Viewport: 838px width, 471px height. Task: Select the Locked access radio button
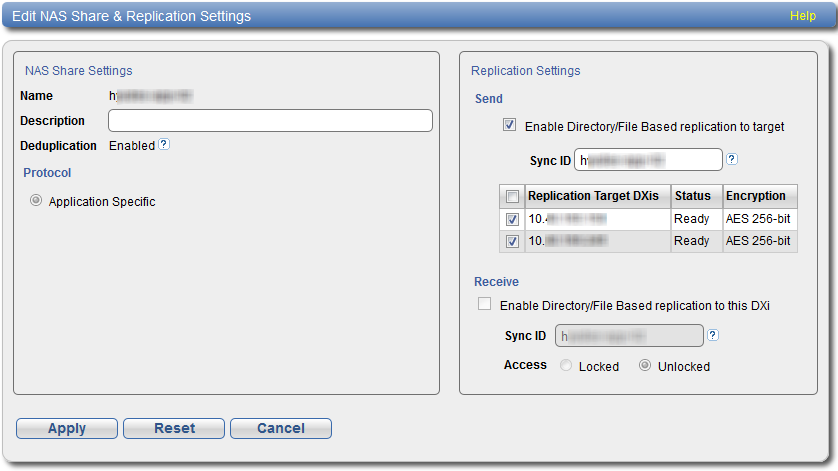566,366
